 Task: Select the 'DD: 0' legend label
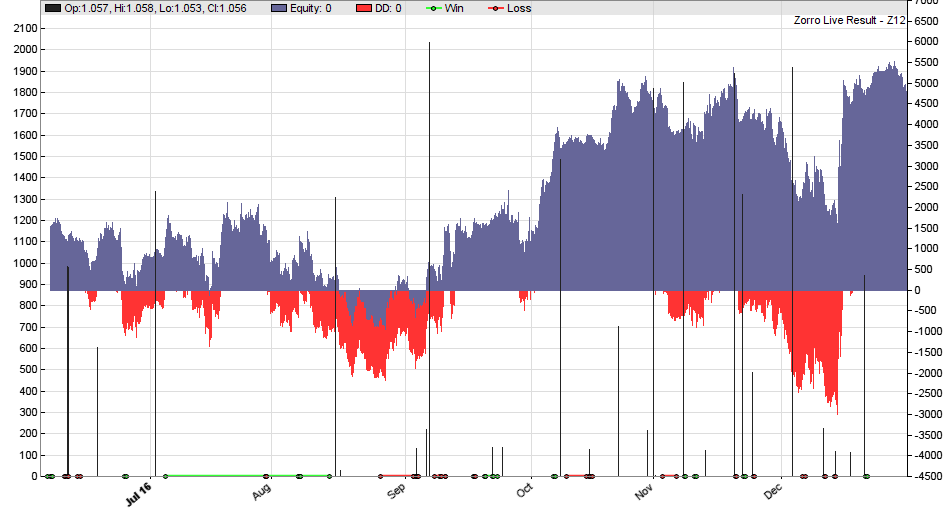pyautogui.click(x=388, y=8)
